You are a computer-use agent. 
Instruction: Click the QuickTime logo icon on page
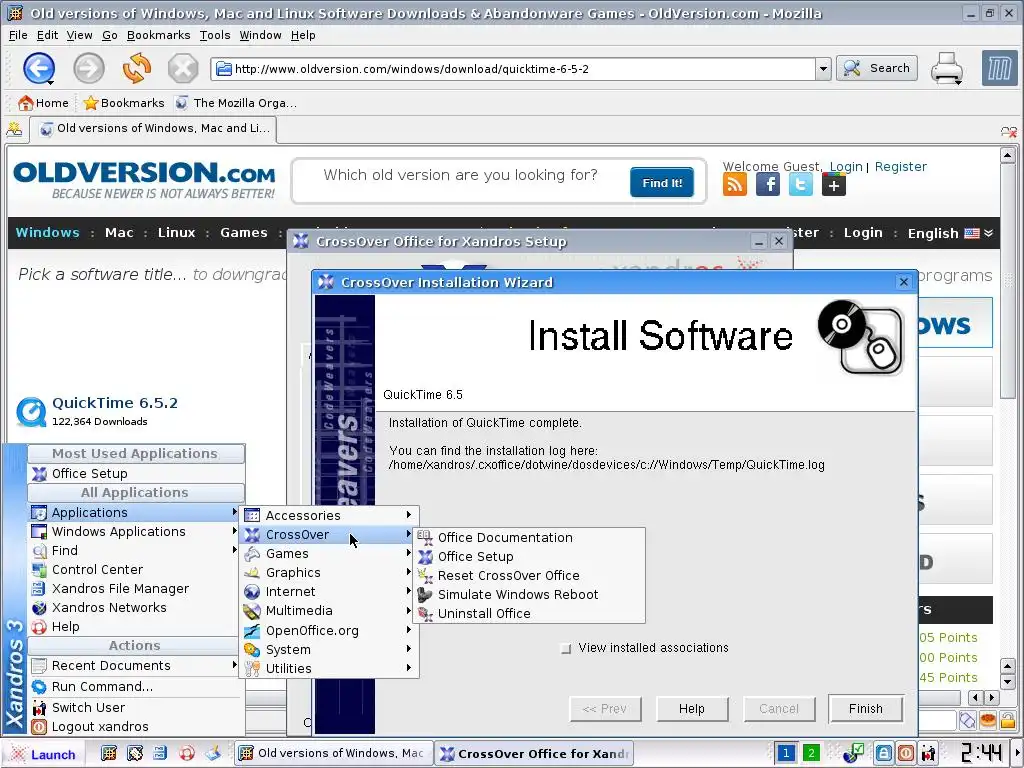[x=31, y=411]
